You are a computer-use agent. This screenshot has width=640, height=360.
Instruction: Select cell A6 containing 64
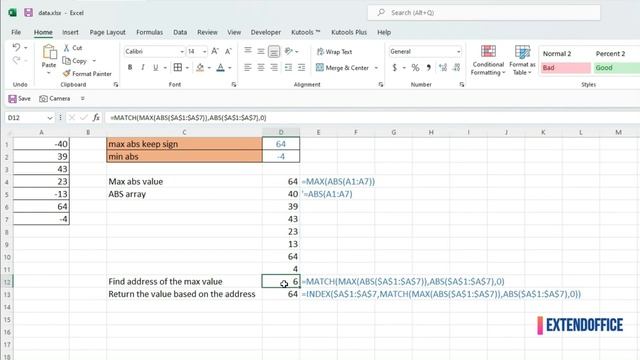[41, 207]
